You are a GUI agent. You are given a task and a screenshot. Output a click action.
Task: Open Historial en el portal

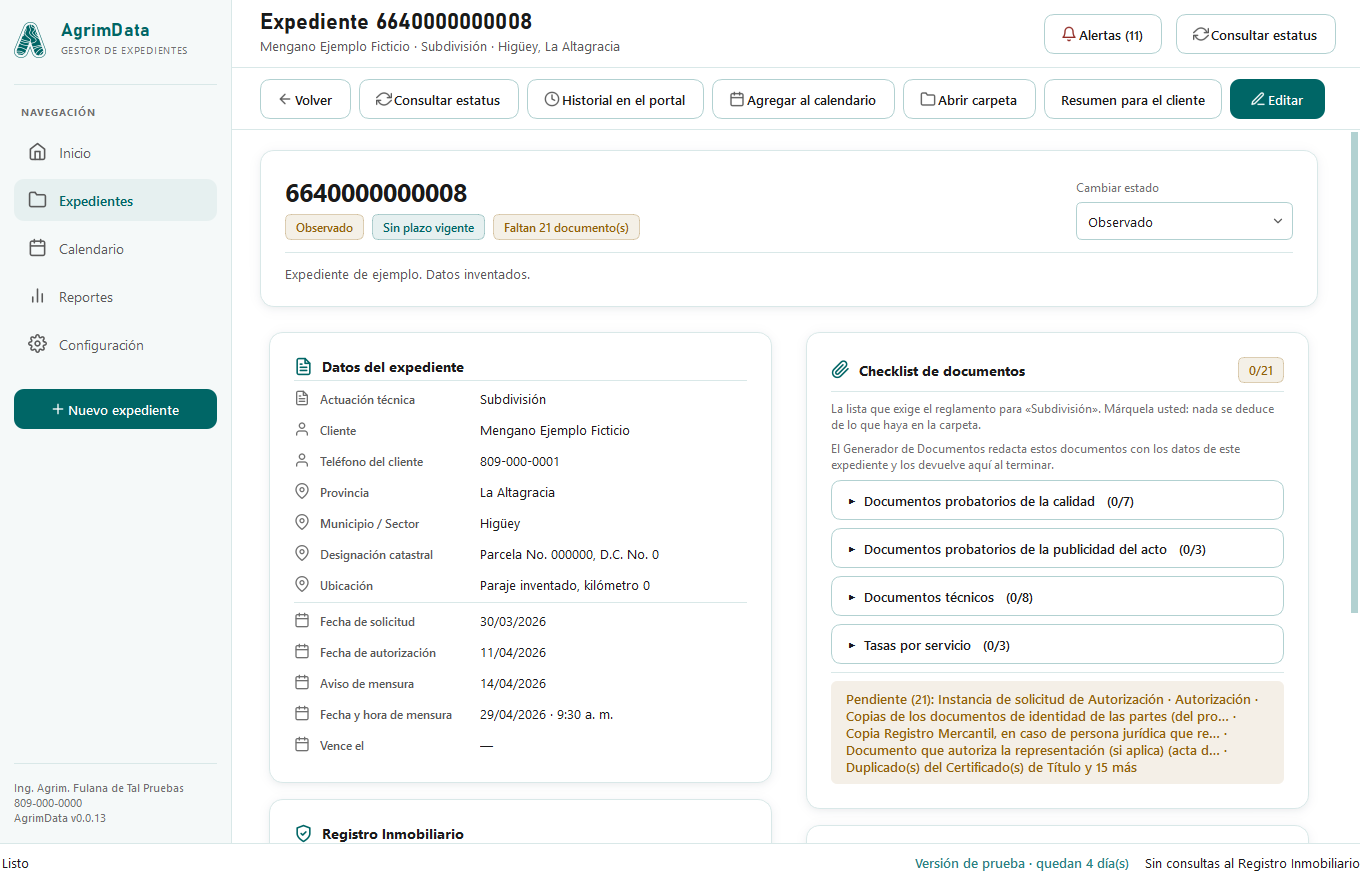point(615,99)
